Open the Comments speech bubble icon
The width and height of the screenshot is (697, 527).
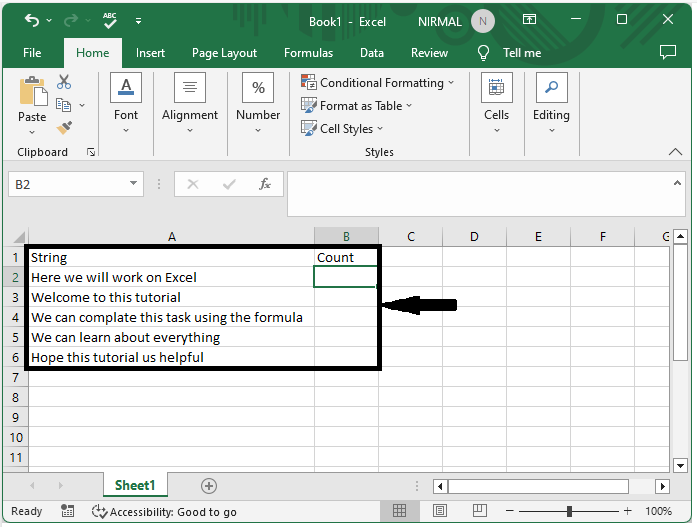tap(668, 52)
